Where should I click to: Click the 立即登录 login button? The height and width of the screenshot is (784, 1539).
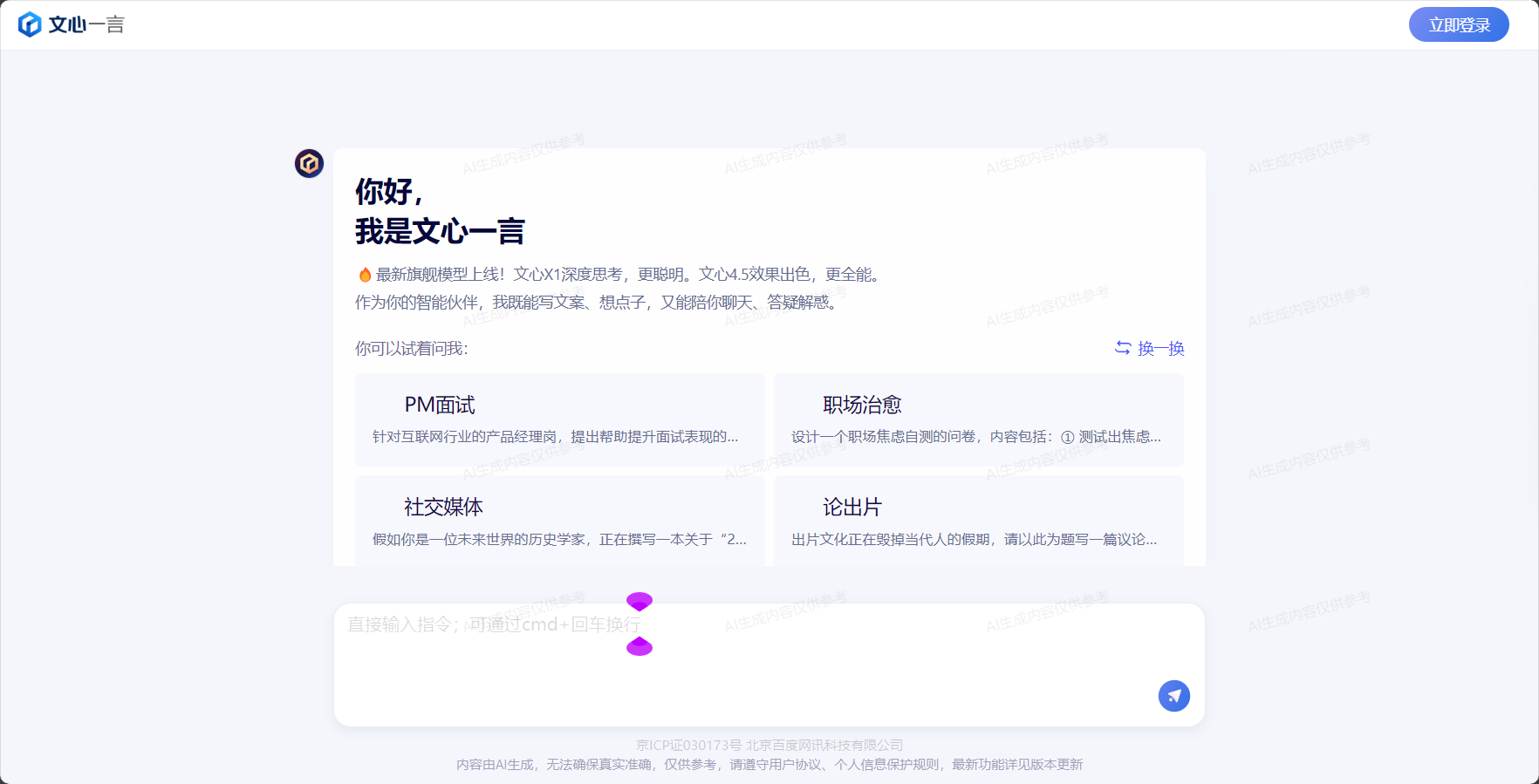pos(1459,24)
